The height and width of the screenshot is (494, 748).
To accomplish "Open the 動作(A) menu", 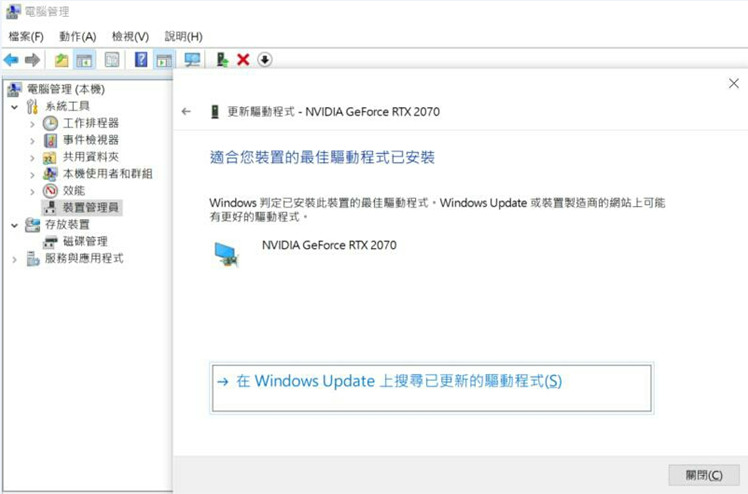I will click(x=78, y=36).
